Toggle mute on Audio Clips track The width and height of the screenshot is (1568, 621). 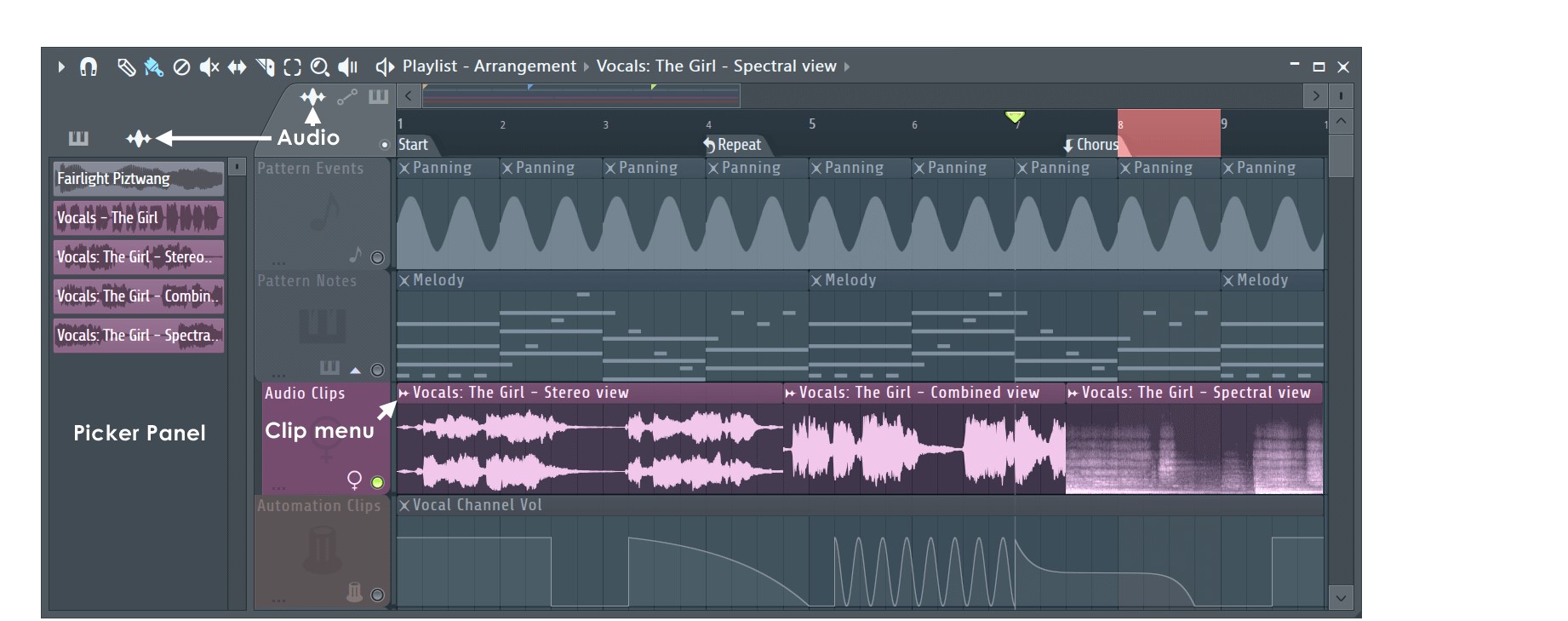click(377, 482)
